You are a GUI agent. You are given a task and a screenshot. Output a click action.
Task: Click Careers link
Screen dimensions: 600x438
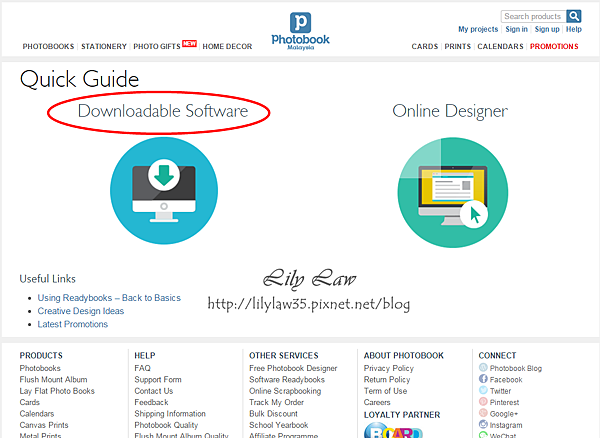tap(377, 402)
